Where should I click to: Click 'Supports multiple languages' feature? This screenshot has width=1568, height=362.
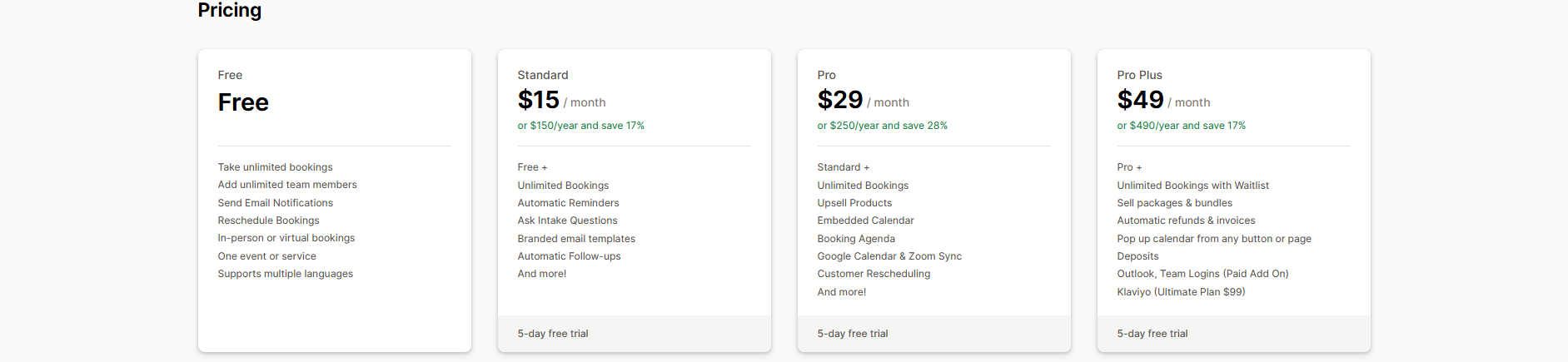pyautogui.click(x=285, y=274)
